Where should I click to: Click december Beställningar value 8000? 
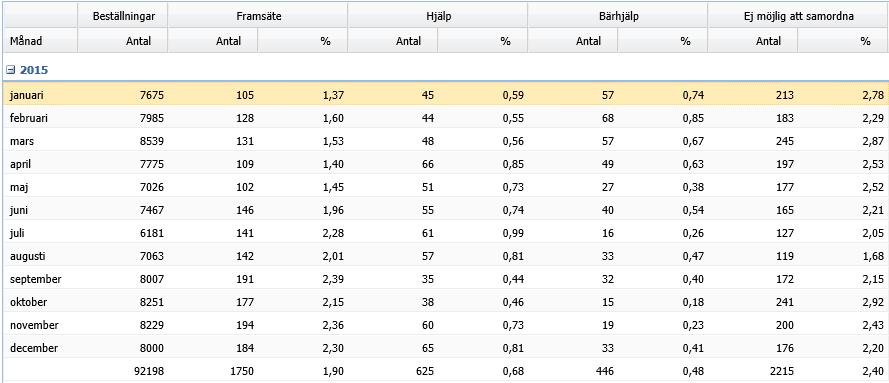[151, 348]
